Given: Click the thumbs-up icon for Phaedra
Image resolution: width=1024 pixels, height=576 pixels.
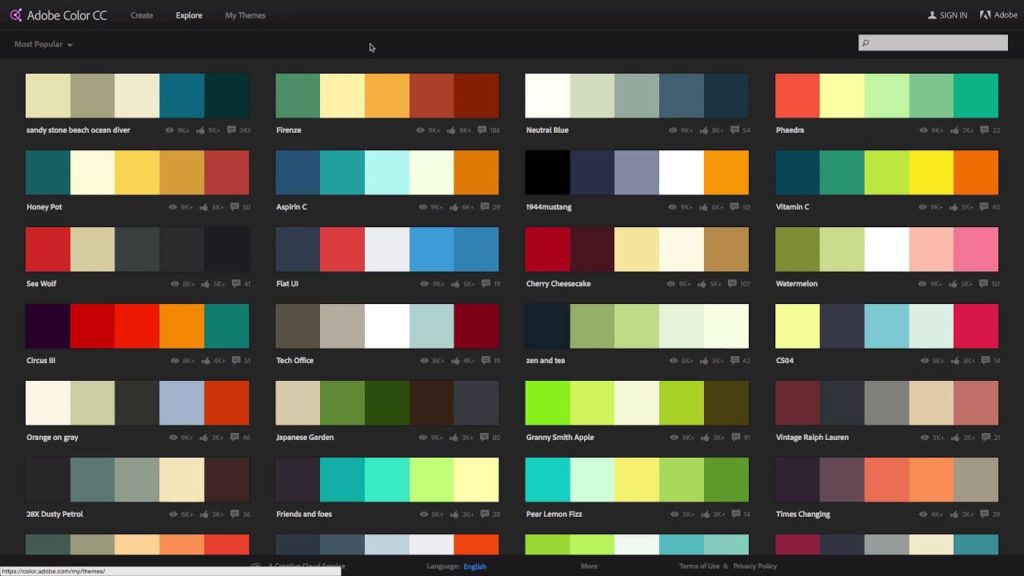Looking at the screenshot, I should pos(954,130).
